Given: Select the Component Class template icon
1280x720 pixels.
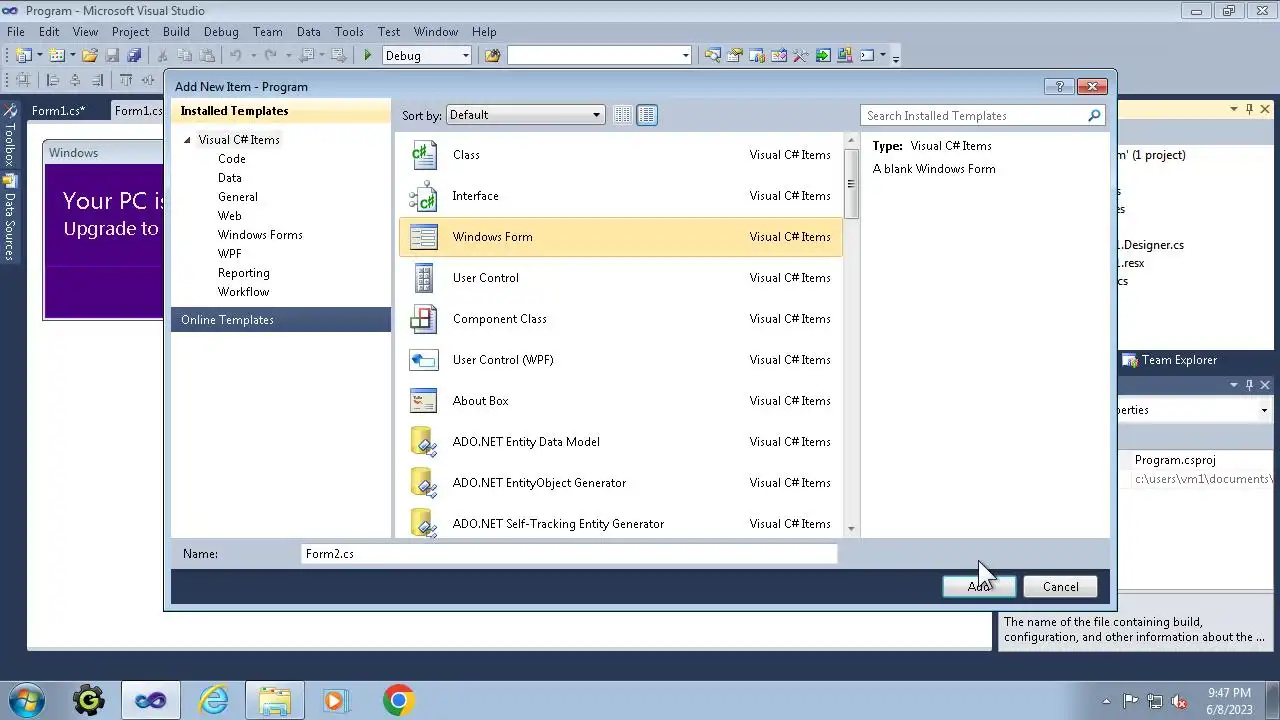Looking at the screenshot, I should [x=424, y=319].
